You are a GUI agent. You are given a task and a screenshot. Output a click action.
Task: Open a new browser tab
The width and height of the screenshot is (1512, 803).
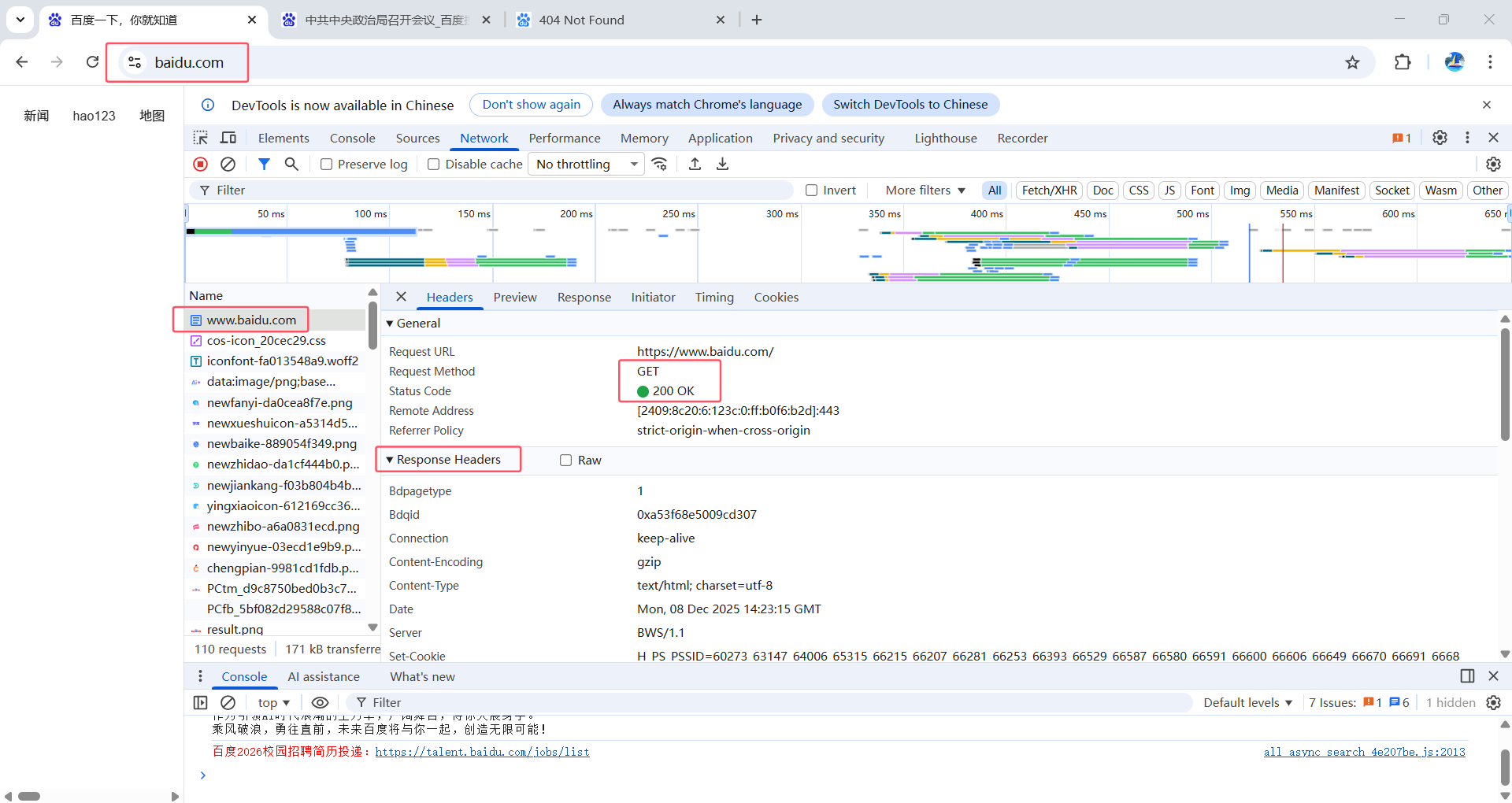click(x=757, y=20)
